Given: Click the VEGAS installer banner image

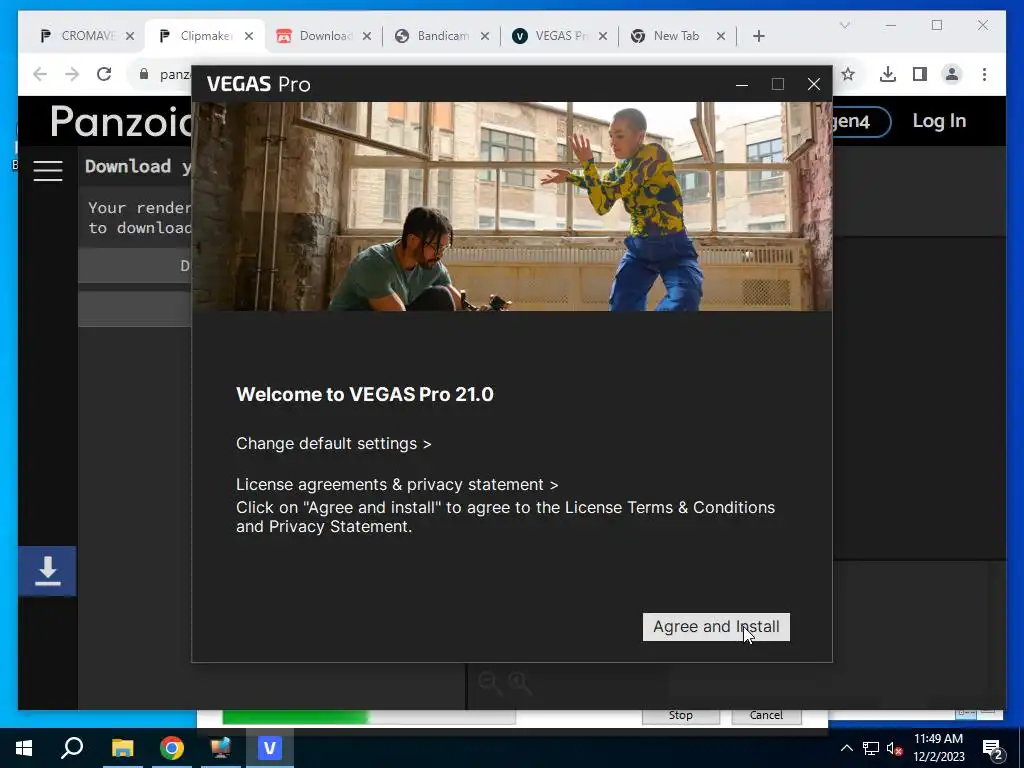Looking at the screenshot, I should click(x=512, y=206).
